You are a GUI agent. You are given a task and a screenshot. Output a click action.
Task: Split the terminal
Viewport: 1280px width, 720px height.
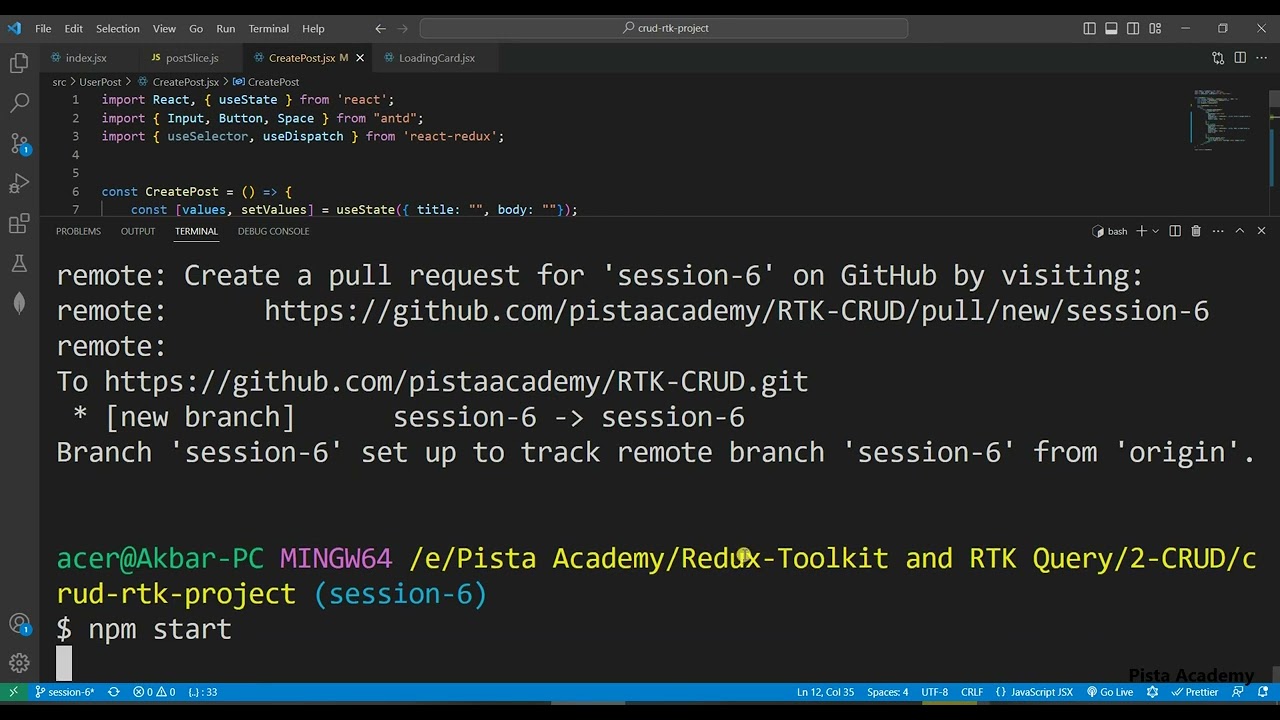pyautogui.click(x=1175, y=231)
